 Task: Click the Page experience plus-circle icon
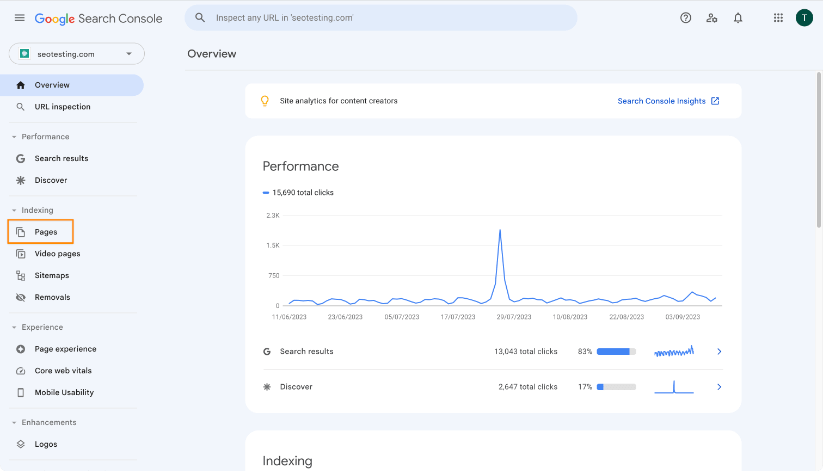[20, 349]
